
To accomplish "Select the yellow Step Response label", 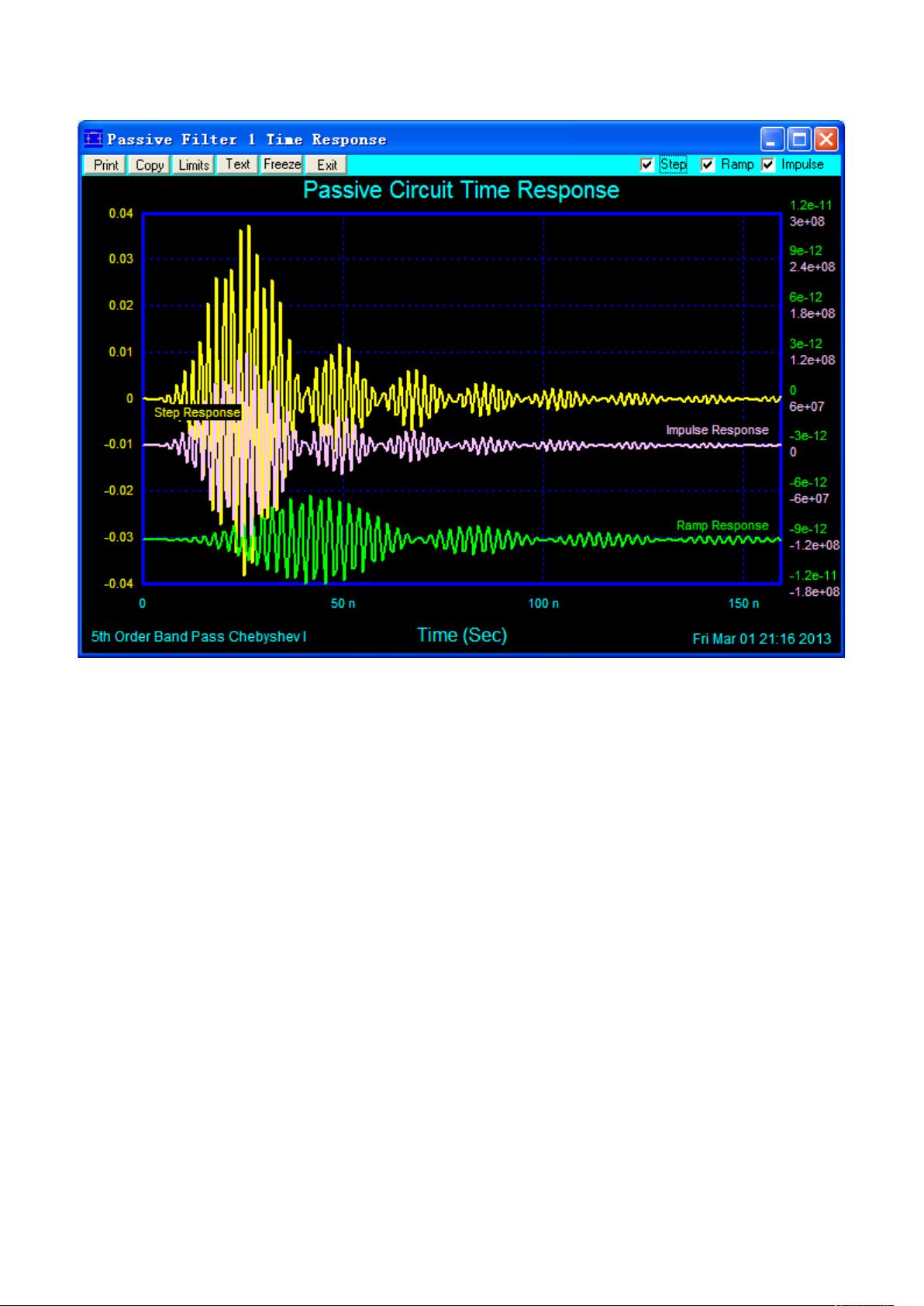I will (197, 412).
